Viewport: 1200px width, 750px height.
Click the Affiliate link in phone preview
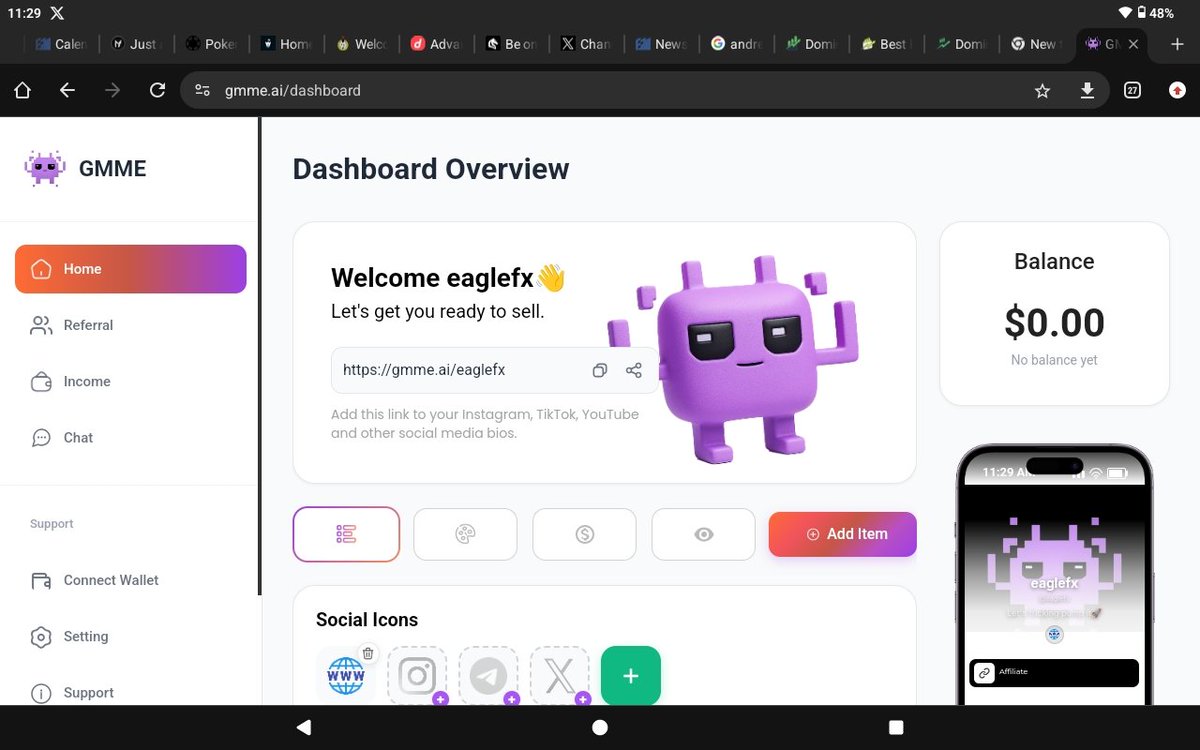1054,673
